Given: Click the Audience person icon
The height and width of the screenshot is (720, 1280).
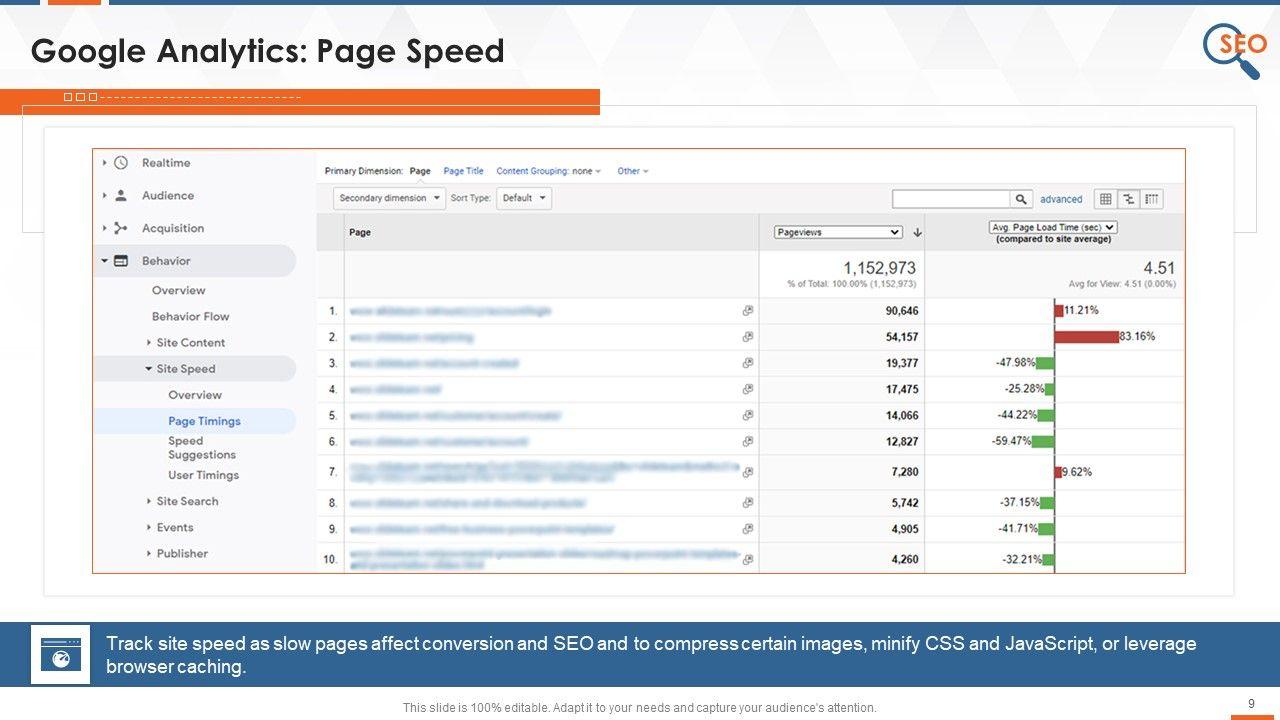Looking at the screenshot, I should pos(121,196).
